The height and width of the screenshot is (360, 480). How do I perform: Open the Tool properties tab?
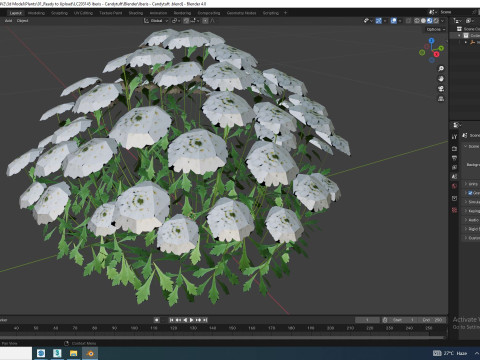454,137
